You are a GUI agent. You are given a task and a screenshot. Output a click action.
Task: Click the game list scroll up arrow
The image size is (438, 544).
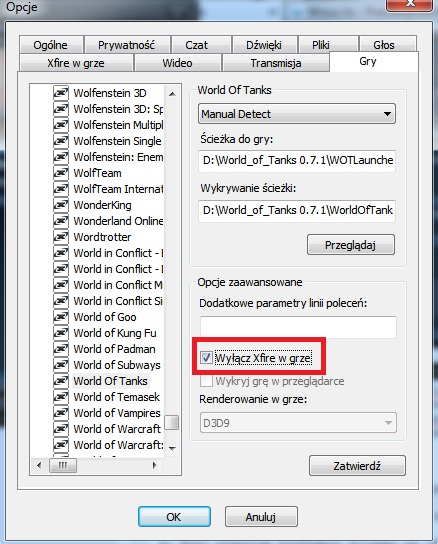172,94
